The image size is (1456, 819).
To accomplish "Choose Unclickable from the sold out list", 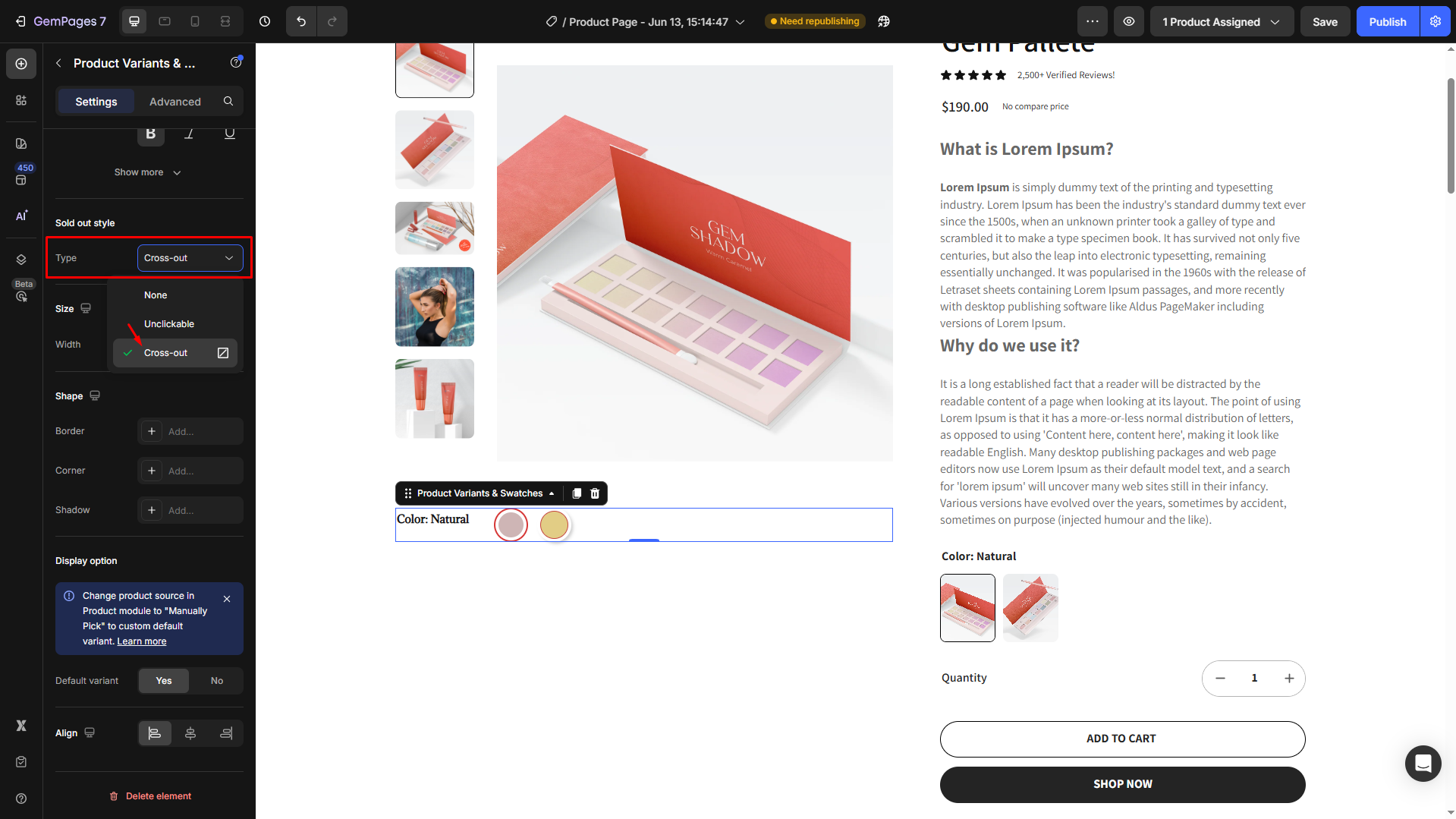I will 169,324.
